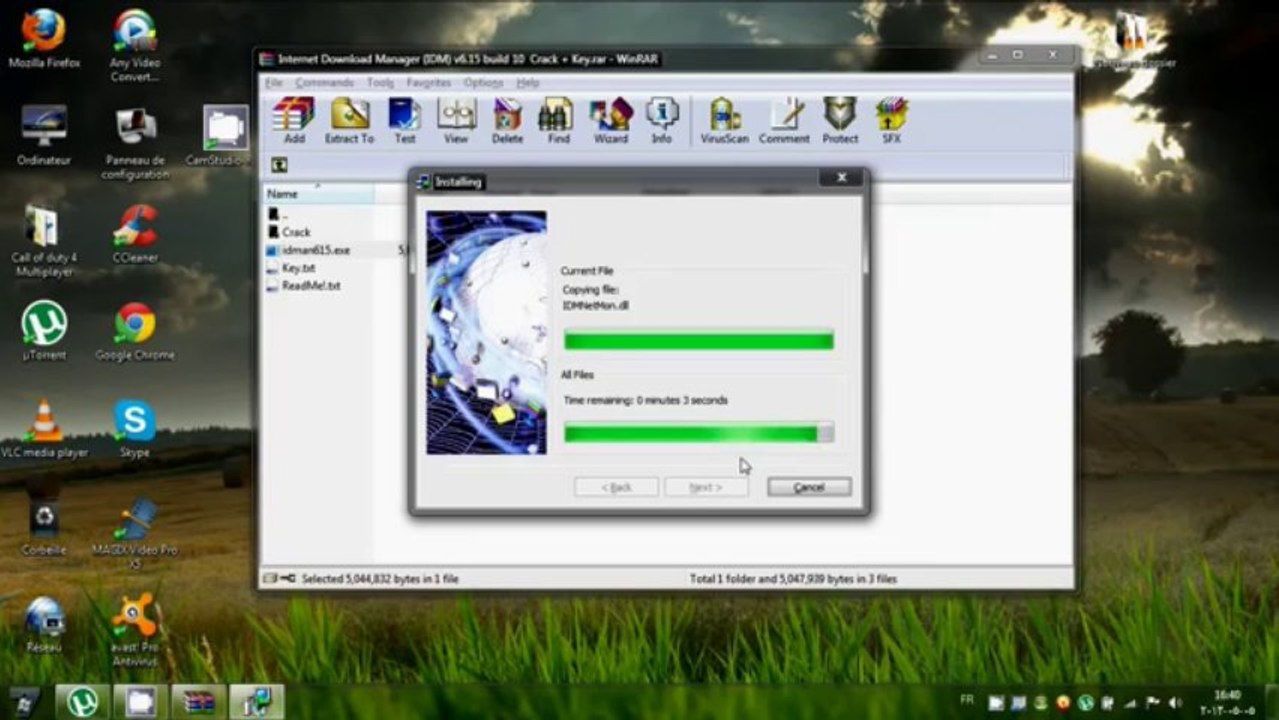Click the SFX toolbar icon
The width and height of the screenshot is (1279, 720).
[x=891, y=121]
